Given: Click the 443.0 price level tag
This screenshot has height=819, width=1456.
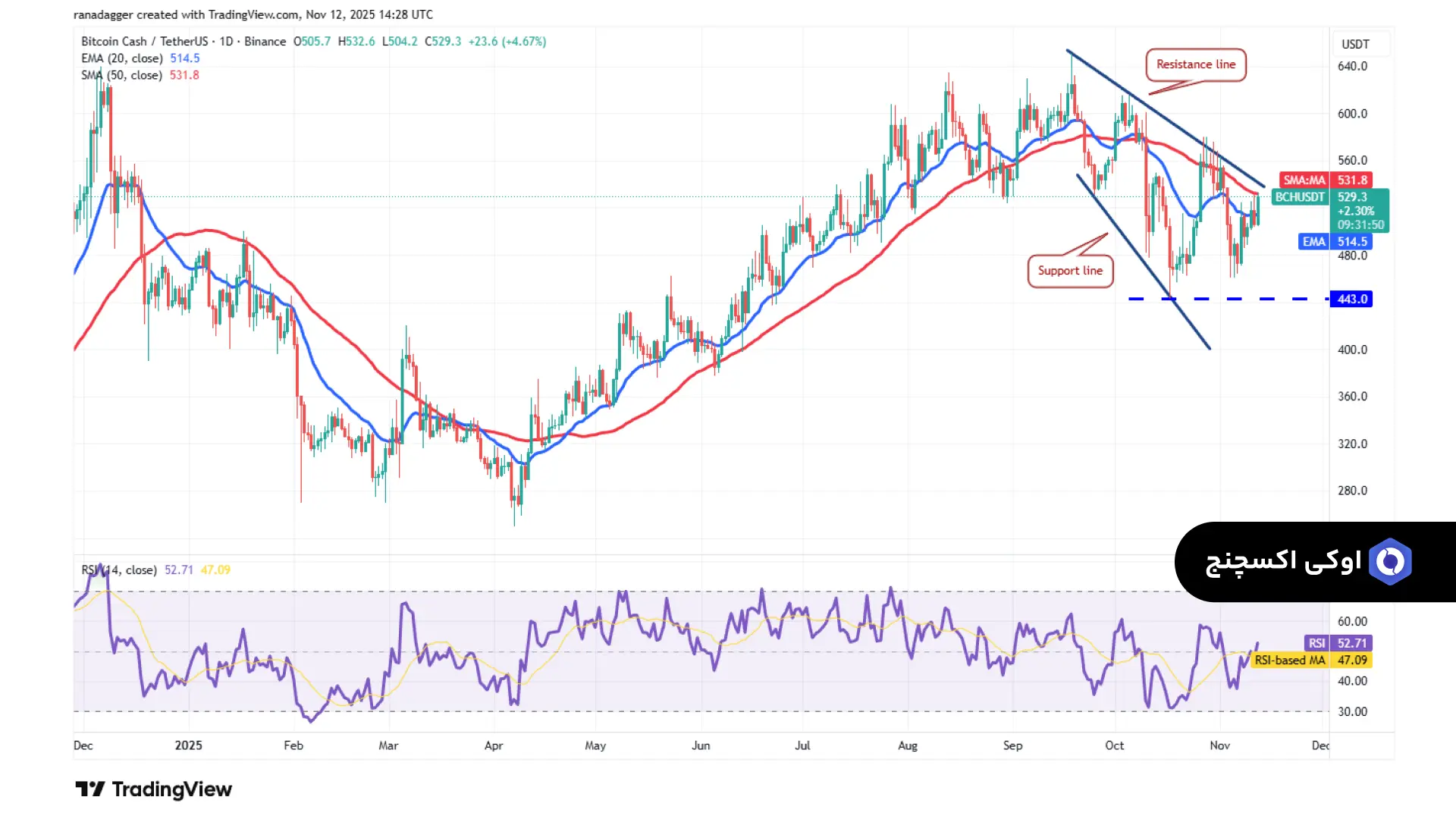Looking at the screenshot, I should tap(1351, 299).
